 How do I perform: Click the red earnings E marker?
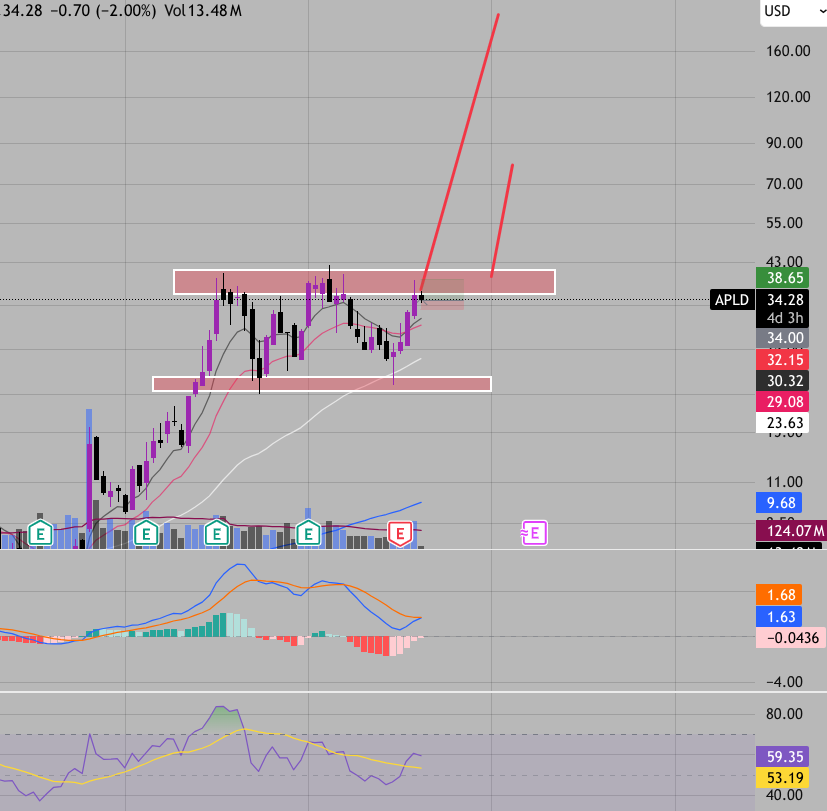click(x=400, y=534)
